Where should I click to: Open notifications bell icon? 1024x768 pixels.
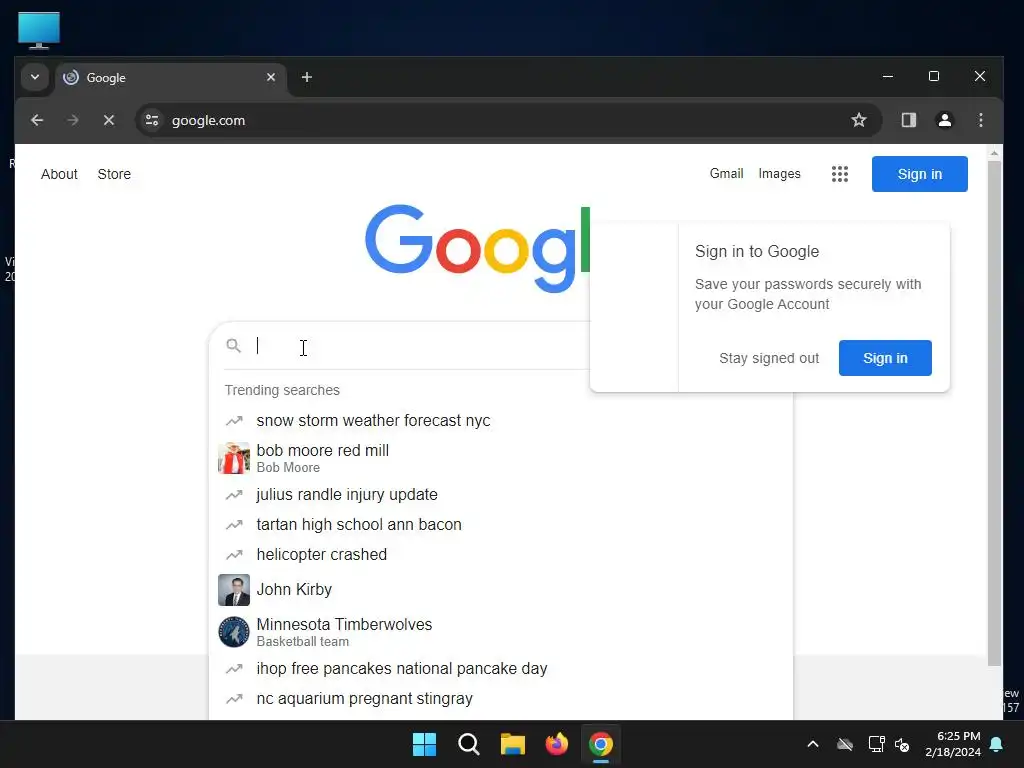coord(997,744)
